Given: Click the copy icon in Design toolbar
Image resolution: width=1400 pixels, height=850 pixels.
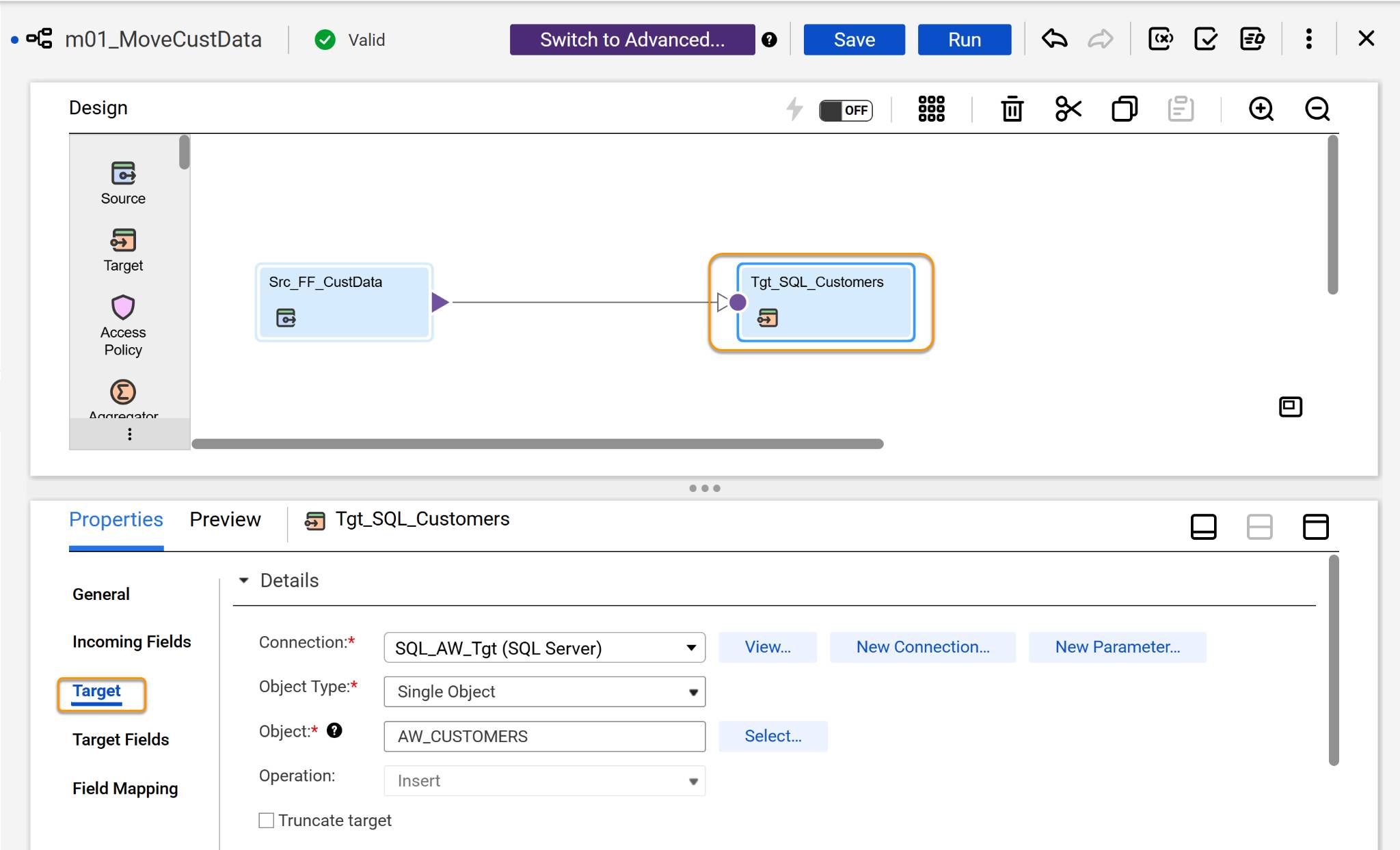Looking at the screenshot, I should click(1125, 109).
